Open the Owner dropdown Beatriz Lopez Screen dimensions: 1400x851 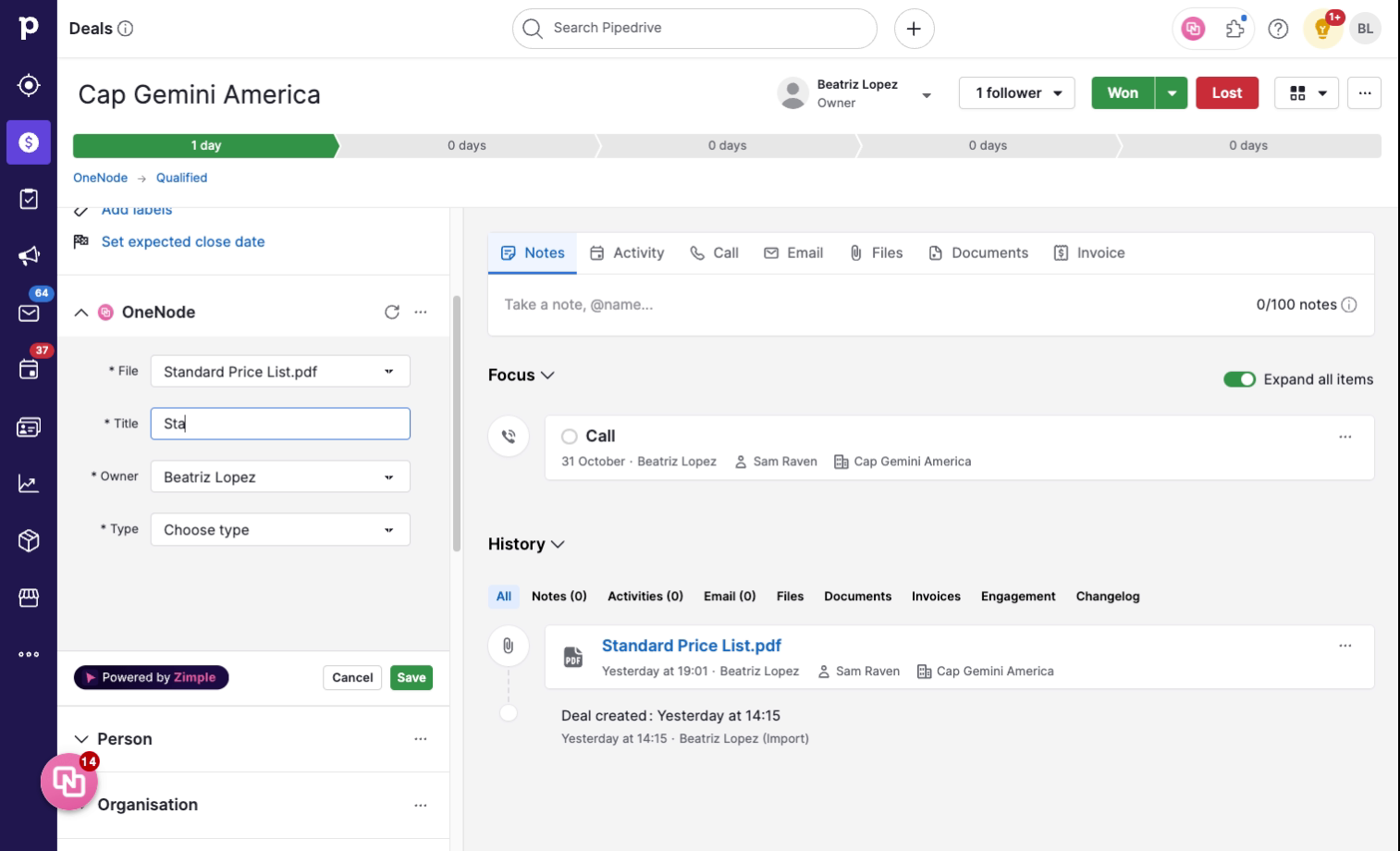(280, 477)
